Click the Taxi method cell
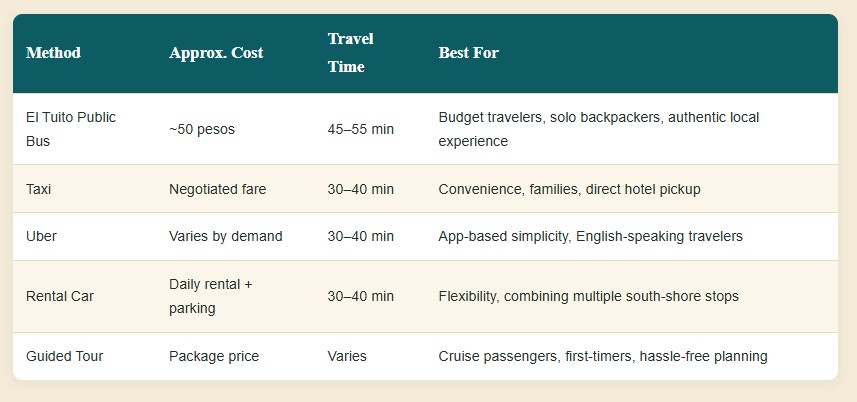857x402 pixels. (38, 189)
